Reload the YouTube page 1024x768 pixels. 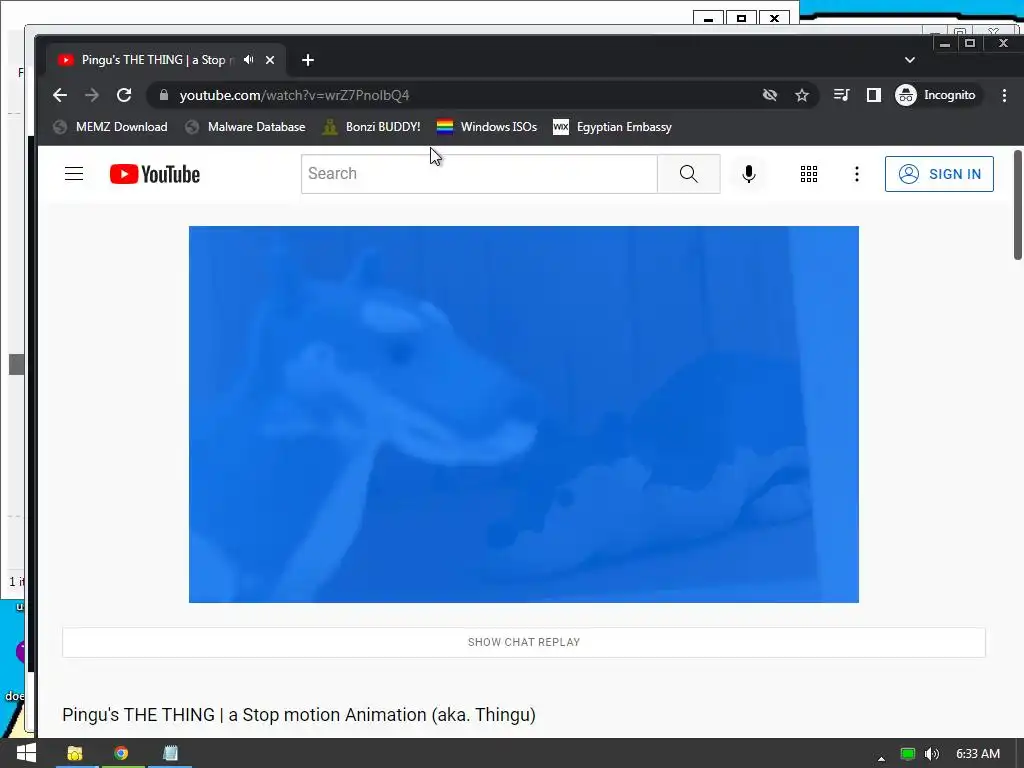[124, 95]
